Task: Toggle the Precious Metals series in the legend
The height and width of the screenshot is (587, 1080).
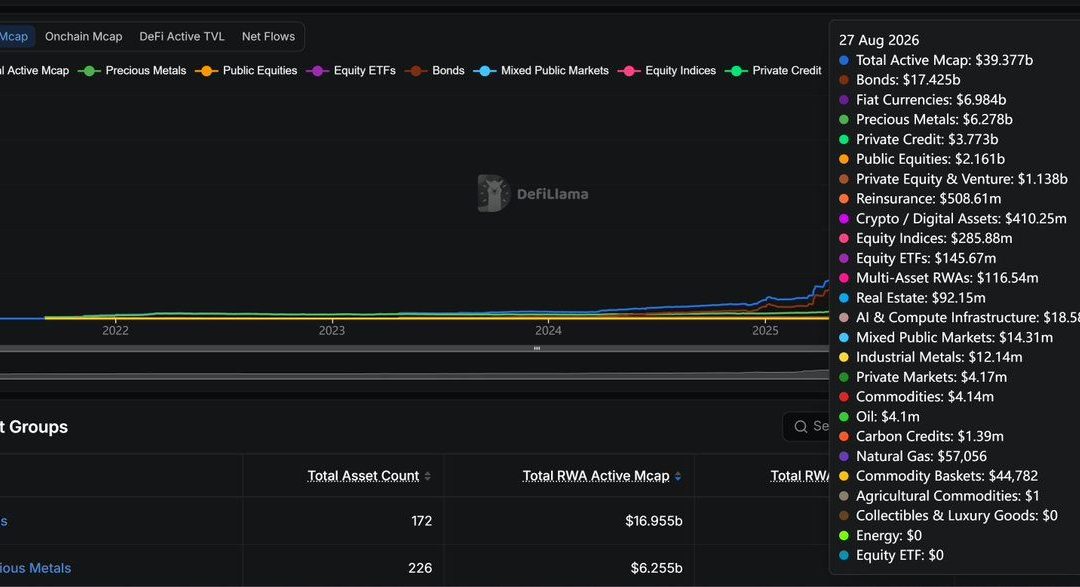Action: click(132, 70)
